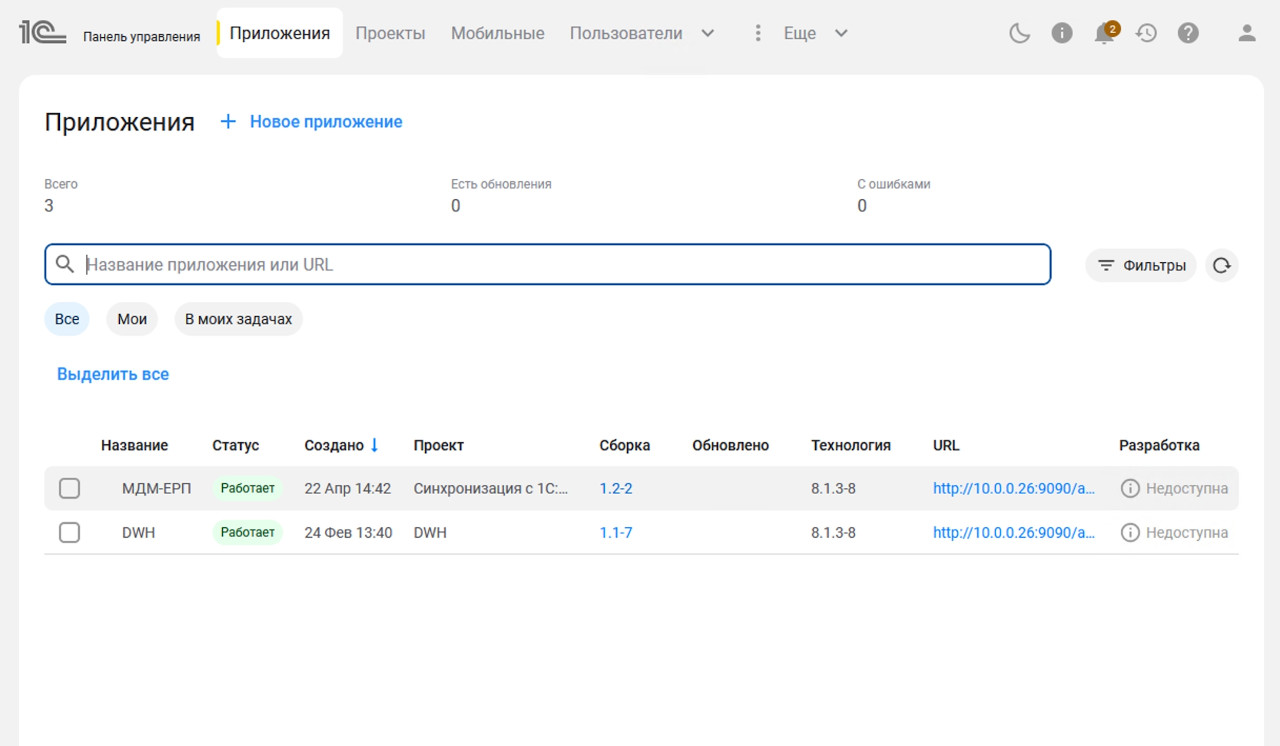
Task: Switch to the Мобильные tab
Action: 498,33
